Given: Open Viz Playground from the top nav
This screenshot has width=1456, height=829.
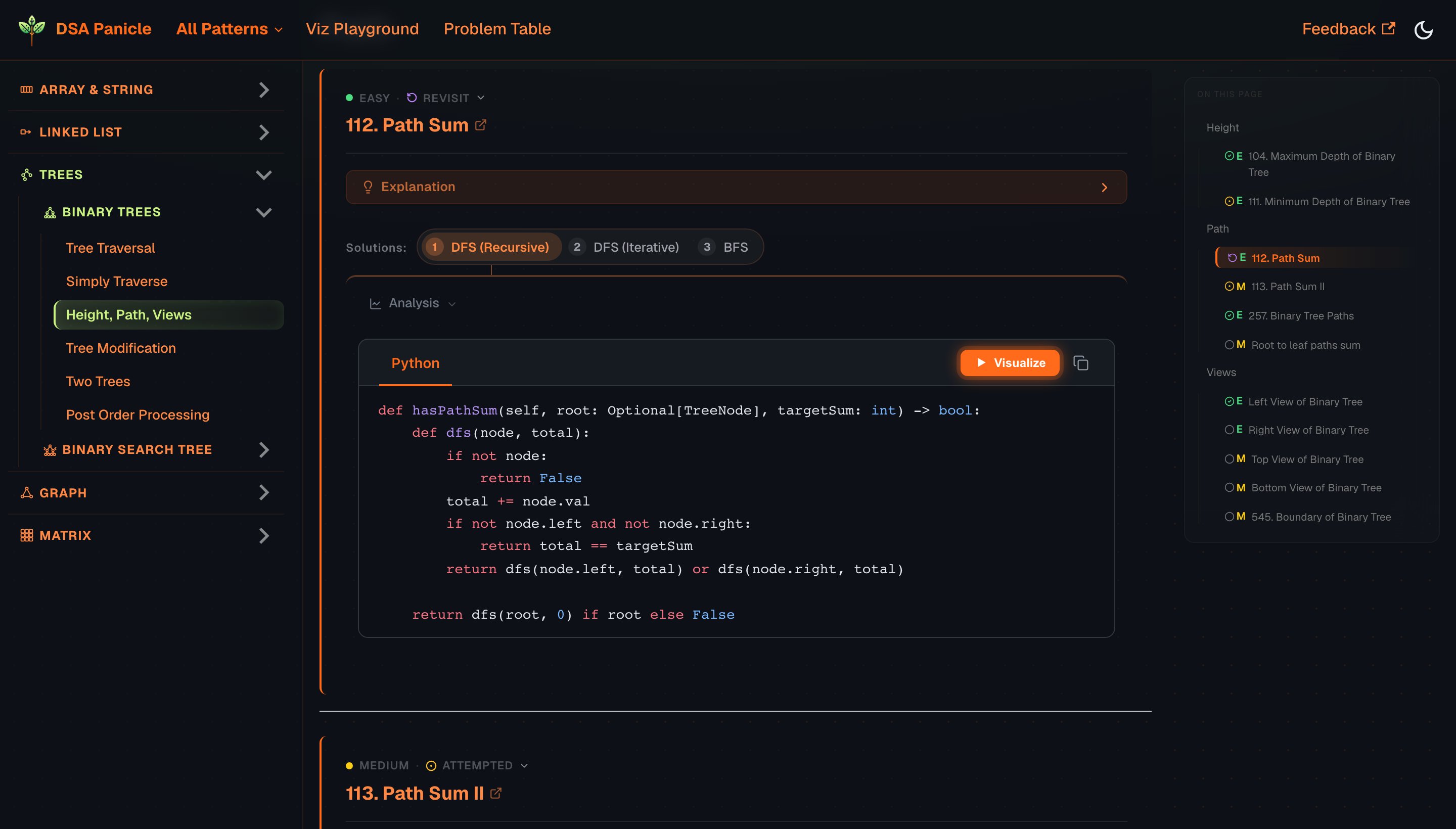Looking at the screenshot, I should (362, 28).
